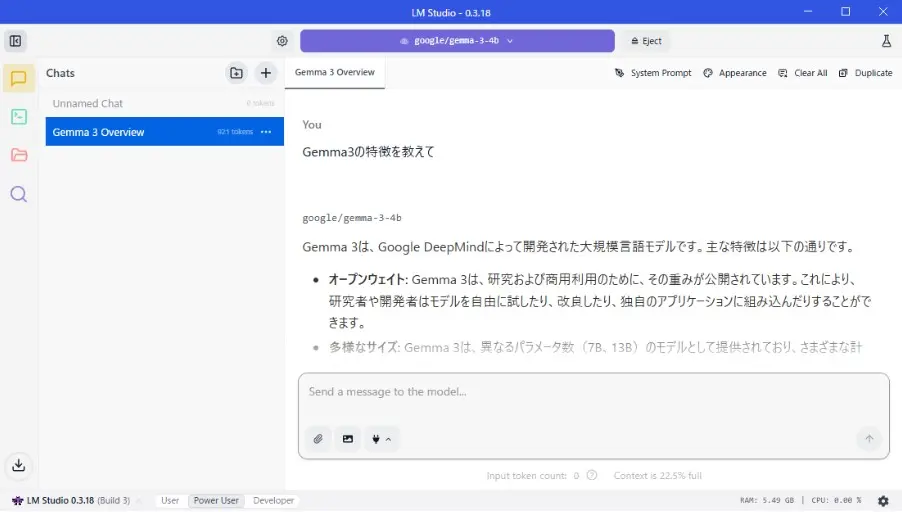Select the Unnamed Chat entry
This screenshot has height=512, width=902.
165,104
